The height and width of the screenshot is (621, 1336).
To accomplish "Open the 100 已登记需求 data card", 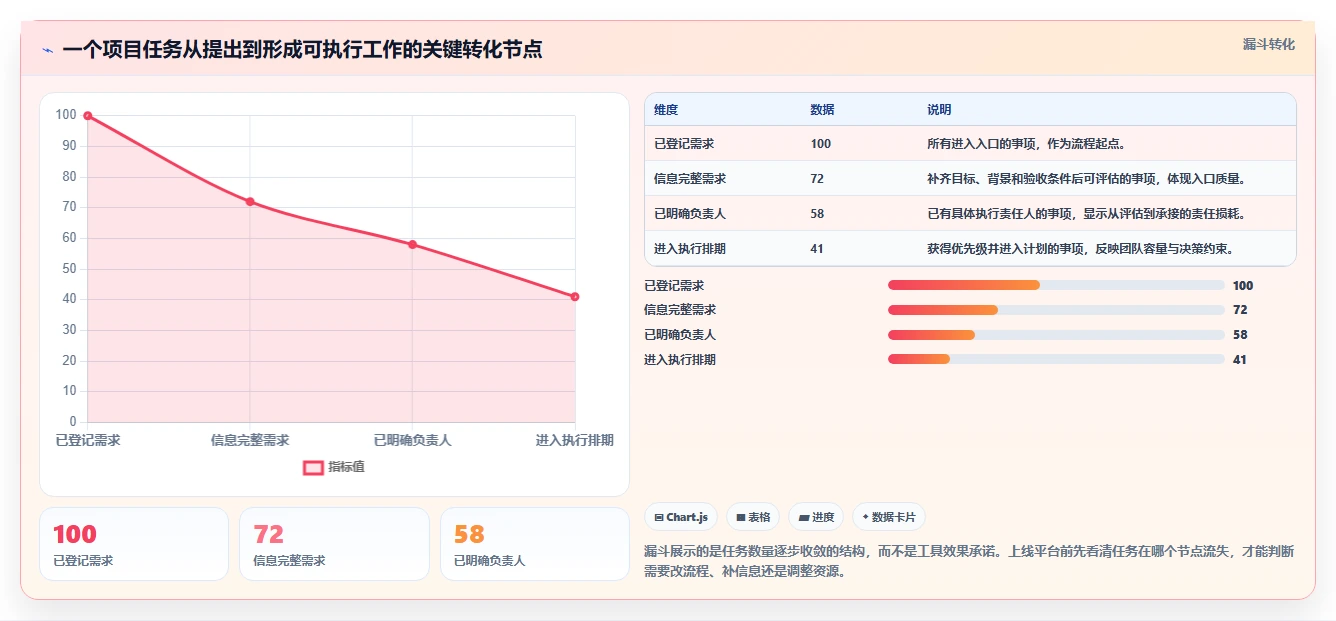I will click(134, 544).
